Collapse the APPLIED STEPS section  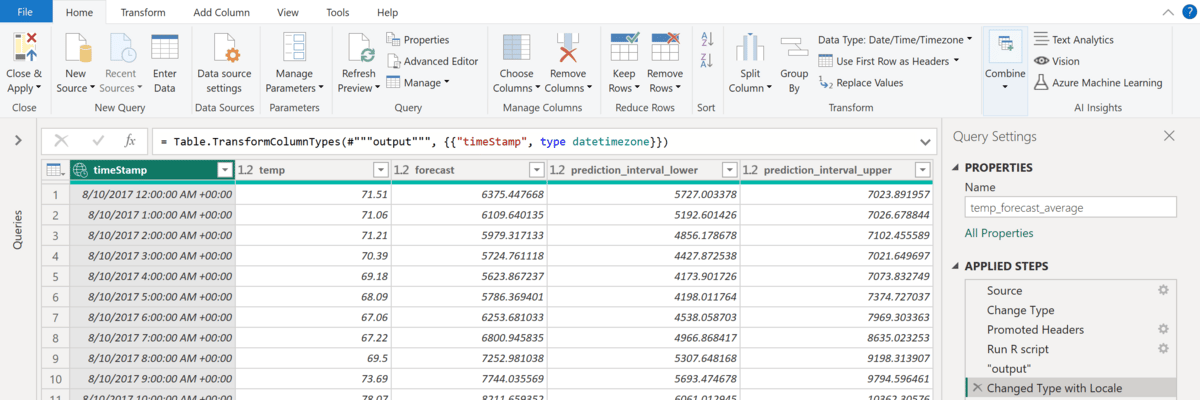pos(954,266)
